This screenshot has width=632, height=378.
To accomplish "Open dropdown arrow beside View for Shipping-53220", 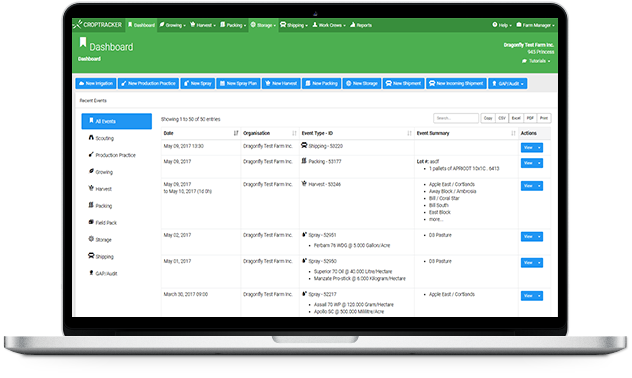I will coord(539,147).
